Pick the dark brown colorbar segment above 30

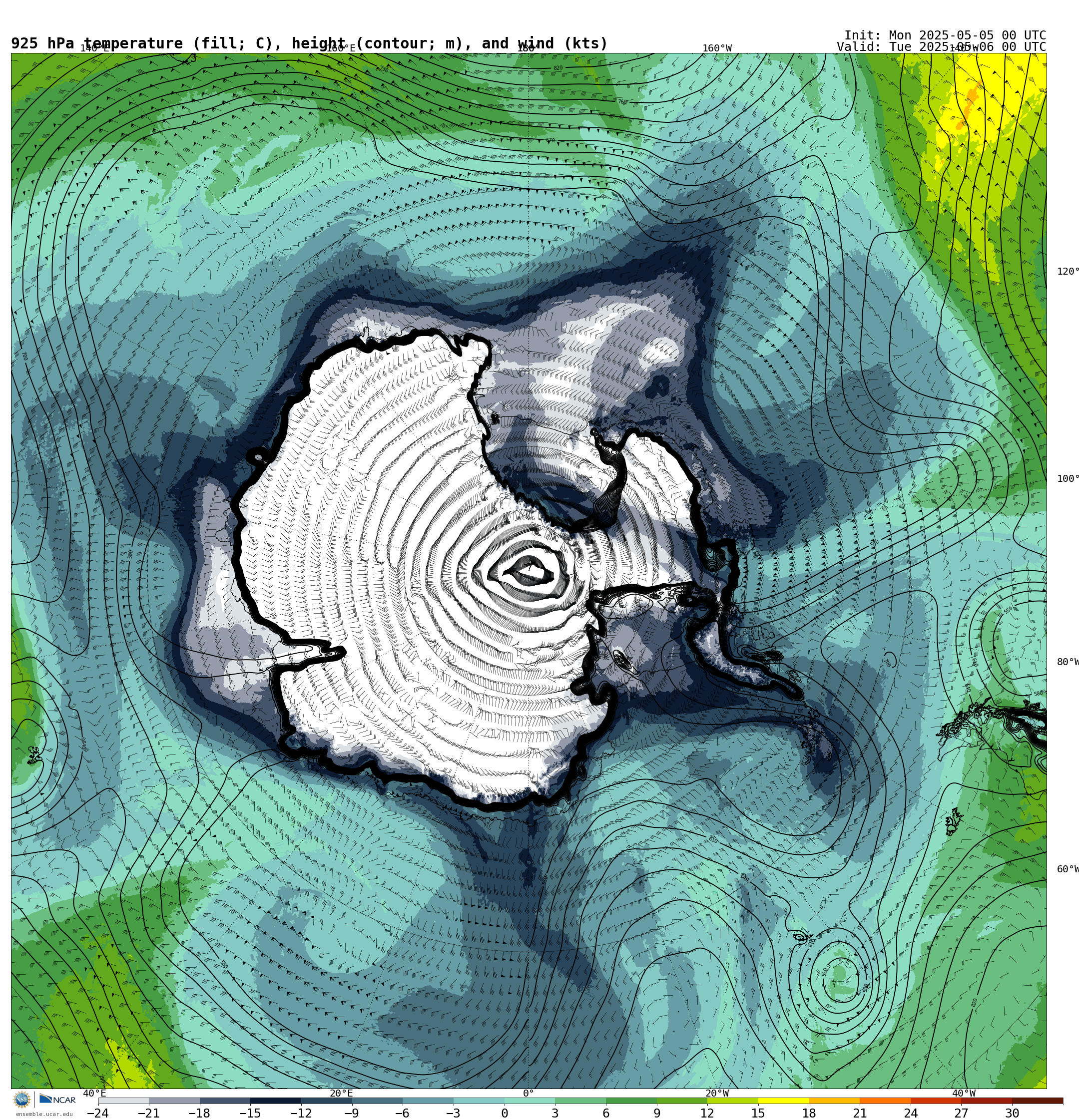coord(1037,1101)
